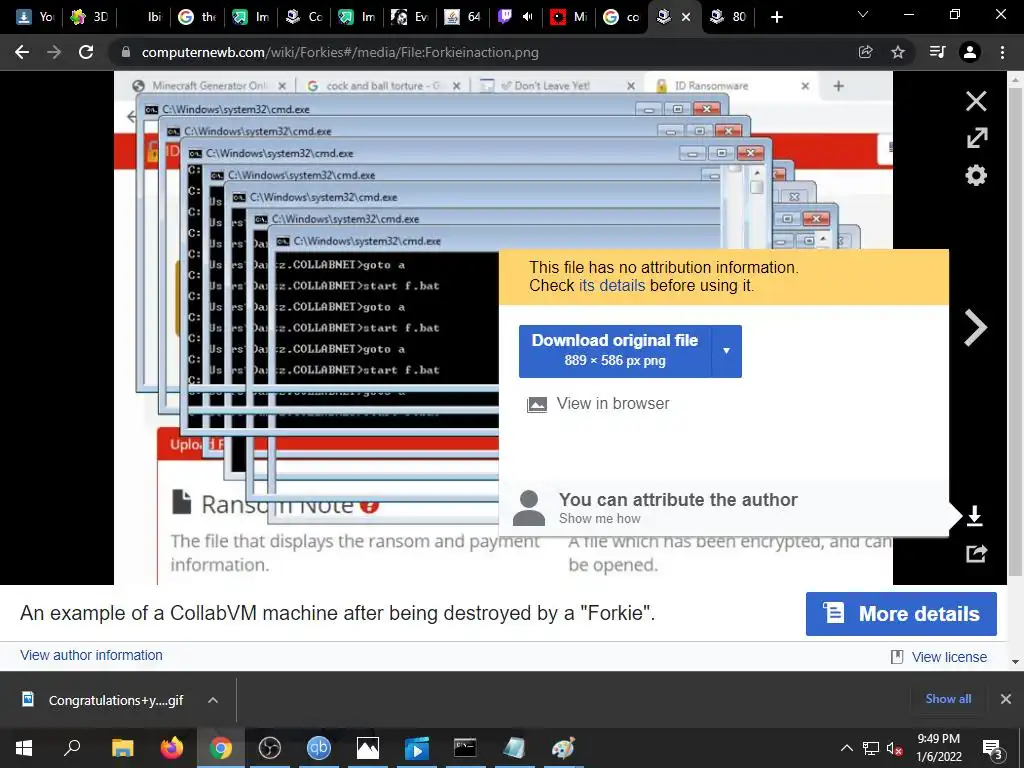Bookmark this page with star icon

[x=898, y=52]
